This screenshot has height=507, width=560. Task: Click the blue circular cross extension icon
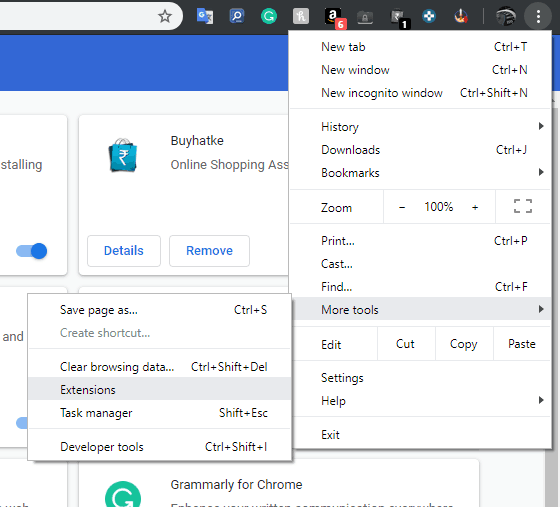point(429,16)
